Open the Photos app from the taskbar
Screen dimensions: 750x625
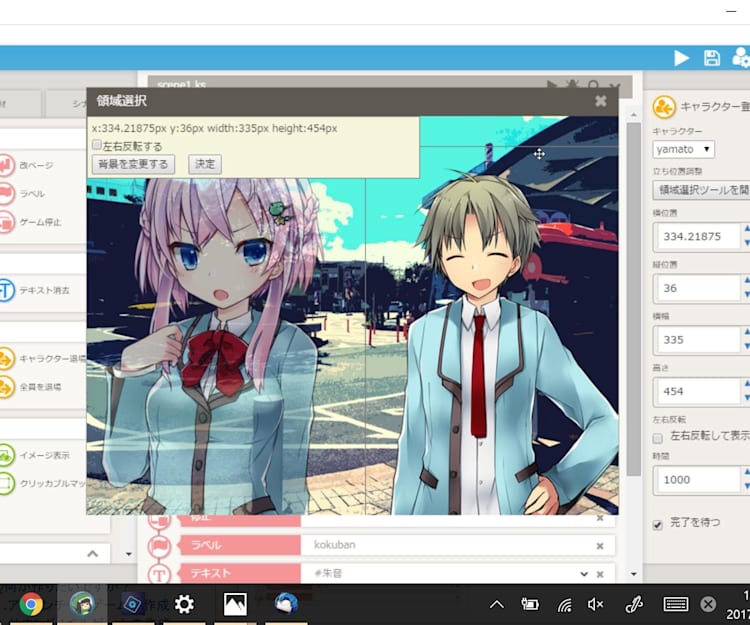(235, 604)
